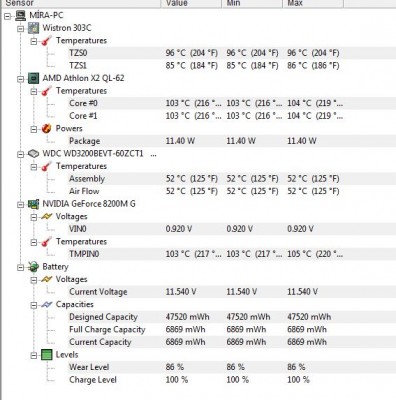This screenshot has width=396, height=400.
Task: Collapse the AMD Athlon X2 QL-62 node
Action: click(21, 79)
